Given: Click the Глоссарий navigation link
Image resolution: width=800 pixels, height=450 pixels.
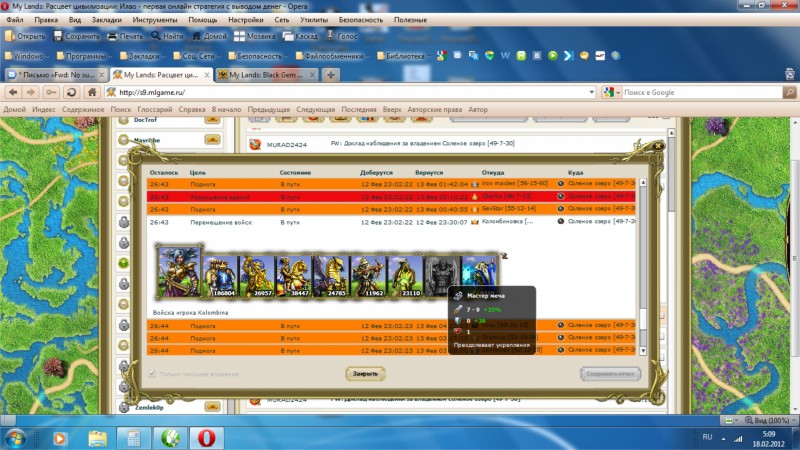Looking at the screenshot, I should [155, 109].
